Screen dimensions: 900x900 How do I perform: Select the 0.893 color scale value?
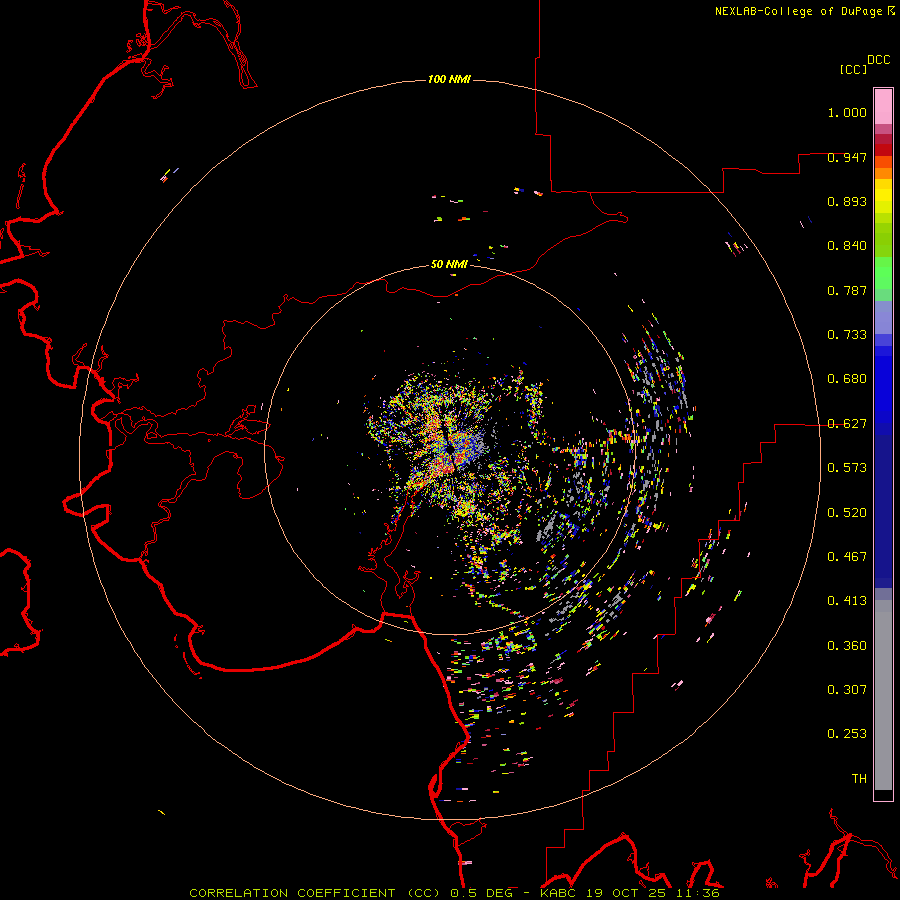point(847,201)
